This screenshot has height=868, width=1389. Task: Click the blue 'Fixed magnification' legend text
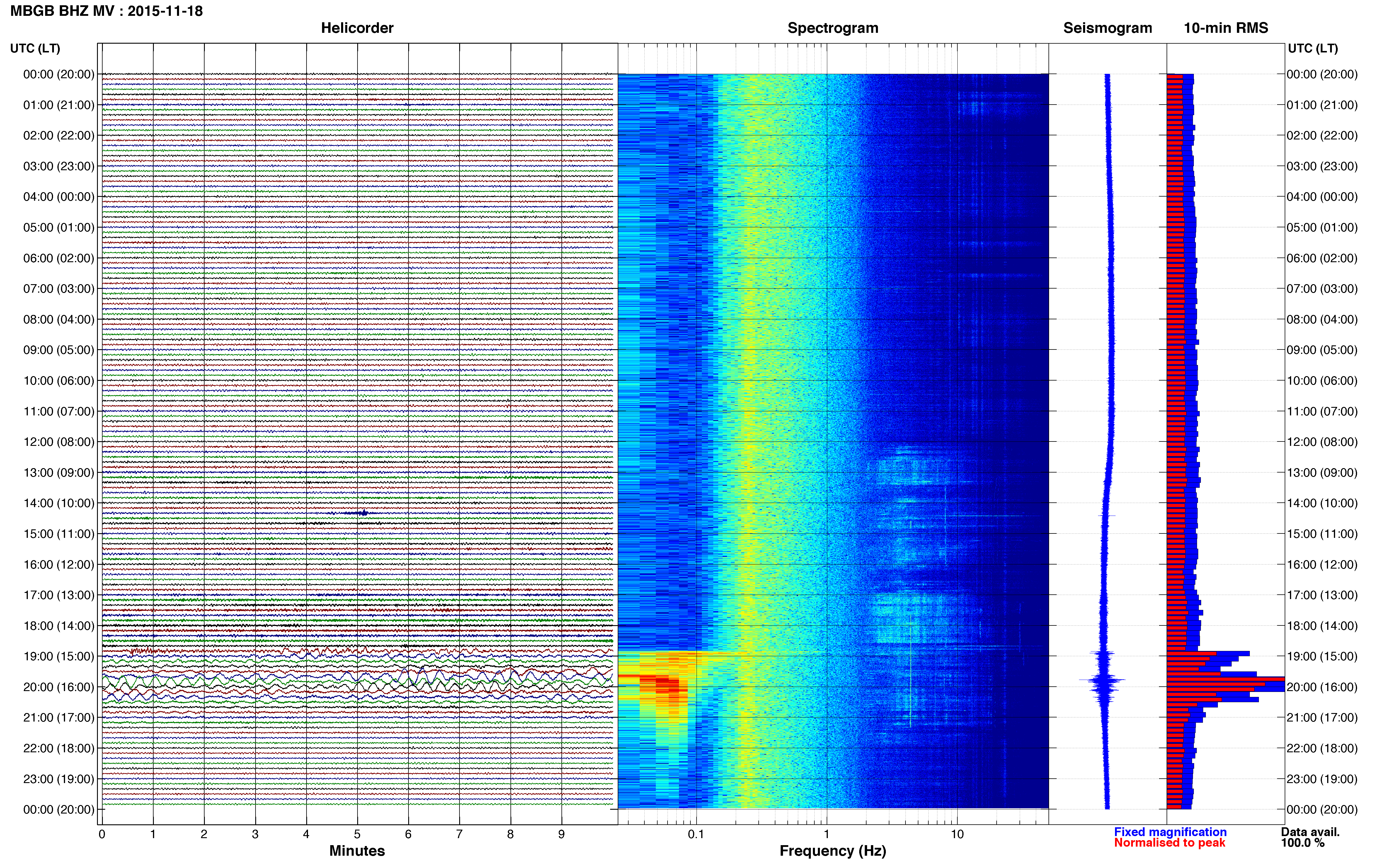[1170, 832]
